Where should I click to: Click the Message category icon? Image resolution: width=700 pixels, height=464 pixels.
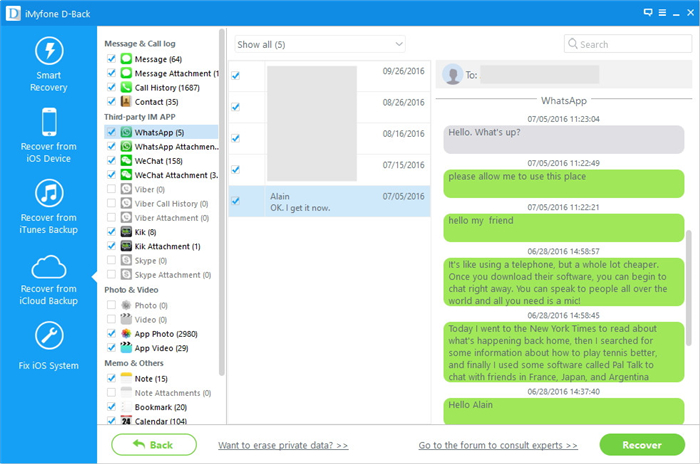pos(126,59)
